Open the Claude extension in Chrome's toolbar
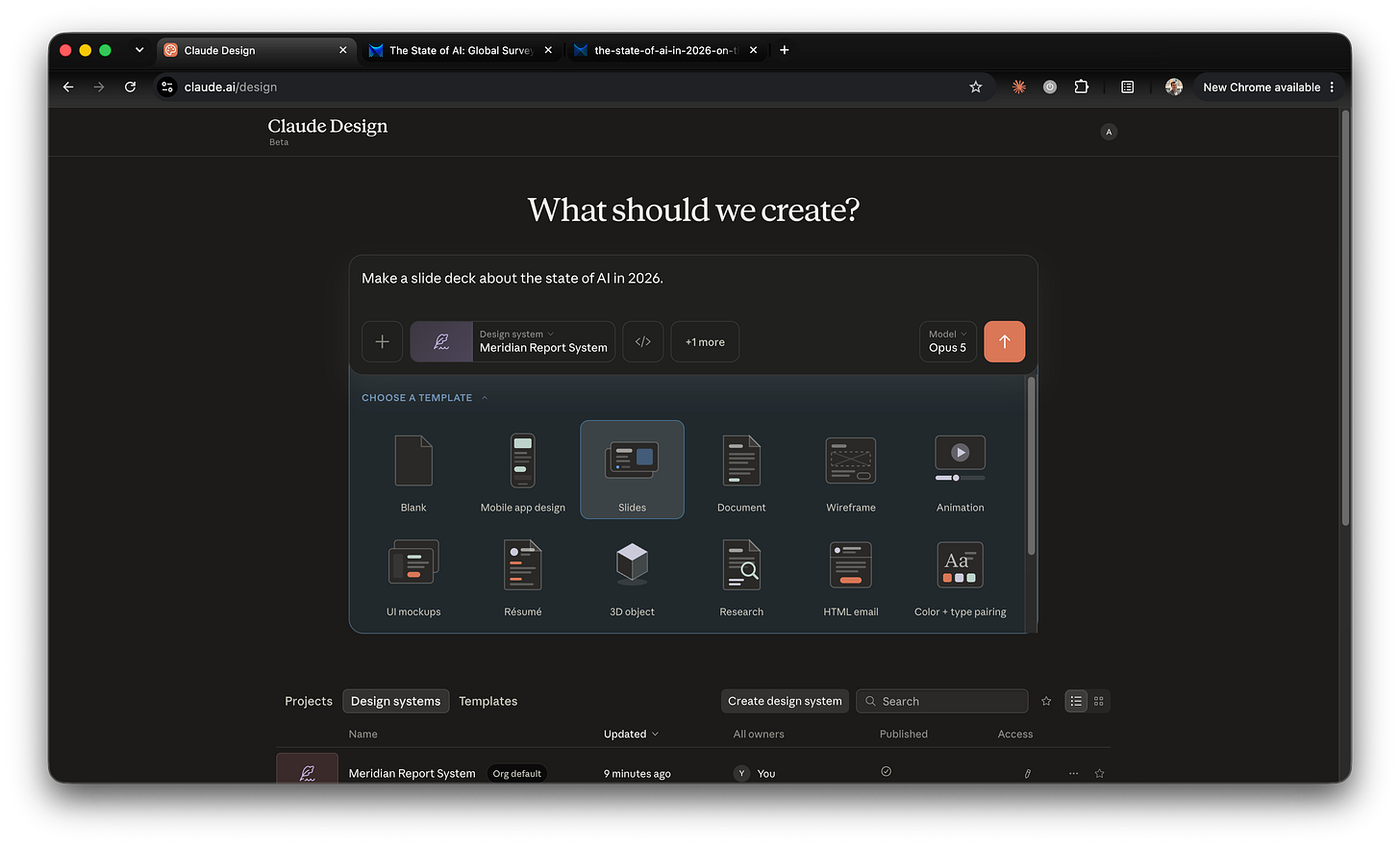Viewport: 1400px width, 847px height. (1018, 87)
